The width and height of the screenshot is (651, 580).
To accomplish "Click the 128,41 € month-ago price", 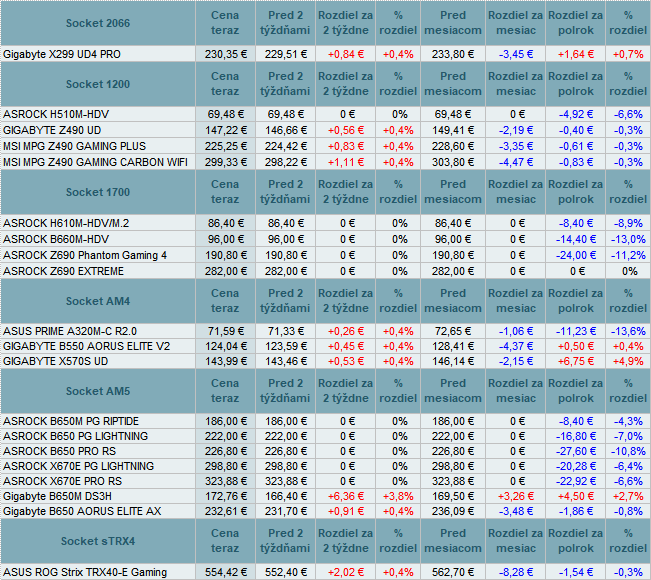I will tap(453, 346).
